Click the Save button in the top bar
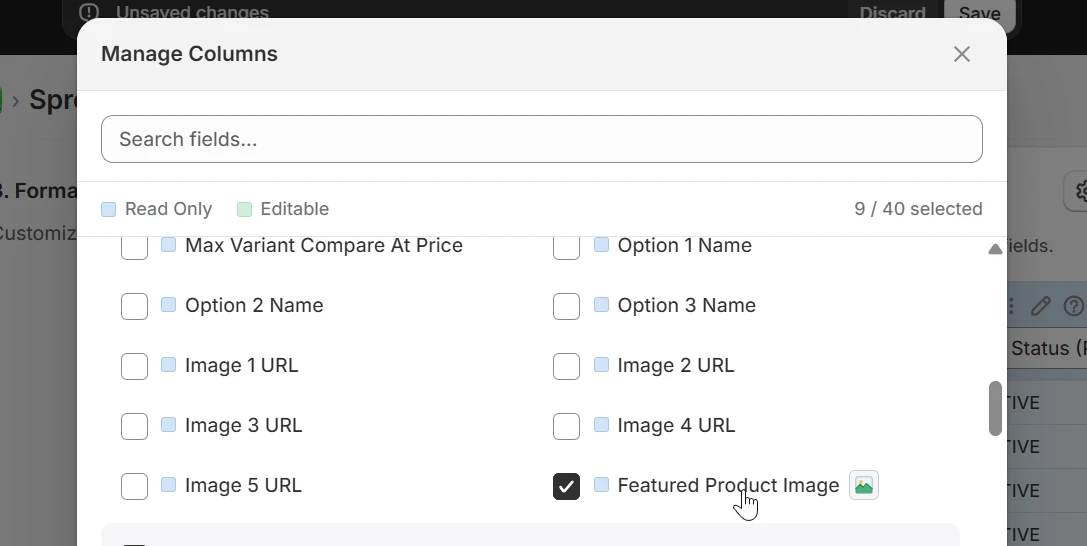Viewport: 1087px width, 546px height. click(x=979, y=14)
